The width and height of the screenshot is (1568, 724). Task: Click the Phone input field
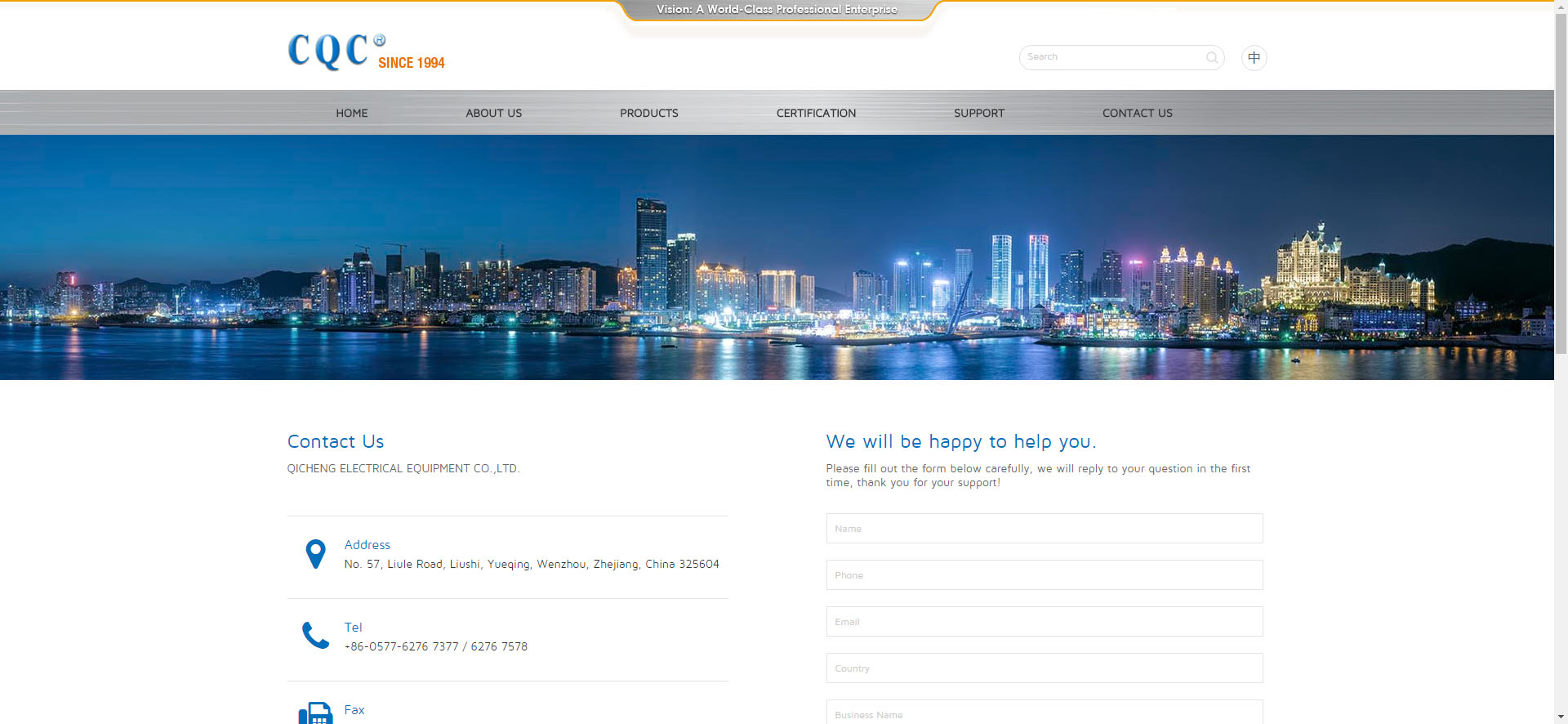click(1044, 575)
